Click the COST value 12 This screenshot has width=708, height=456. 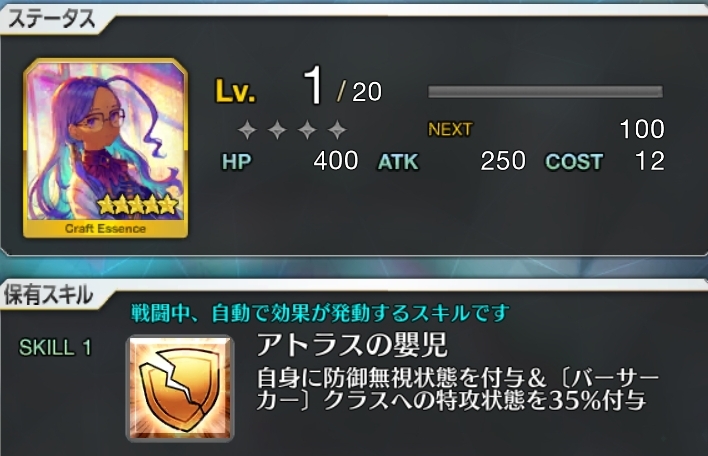tap(650, 161)
